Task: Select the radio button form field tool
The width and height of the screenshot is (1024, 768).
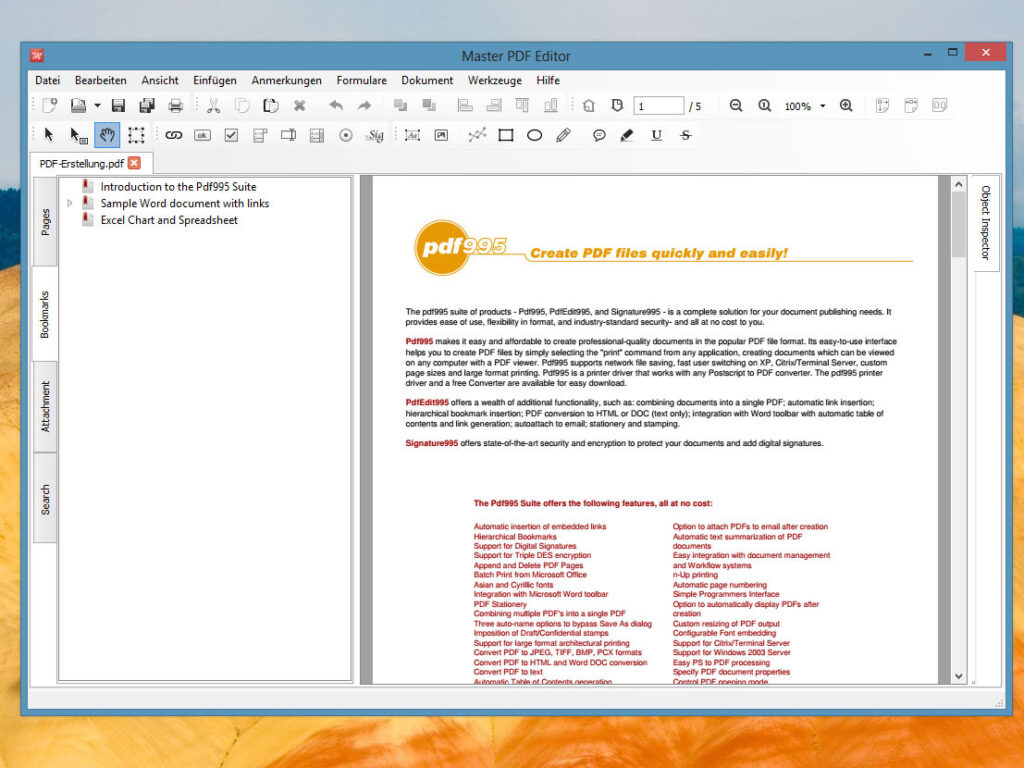Action: point(346,135)
